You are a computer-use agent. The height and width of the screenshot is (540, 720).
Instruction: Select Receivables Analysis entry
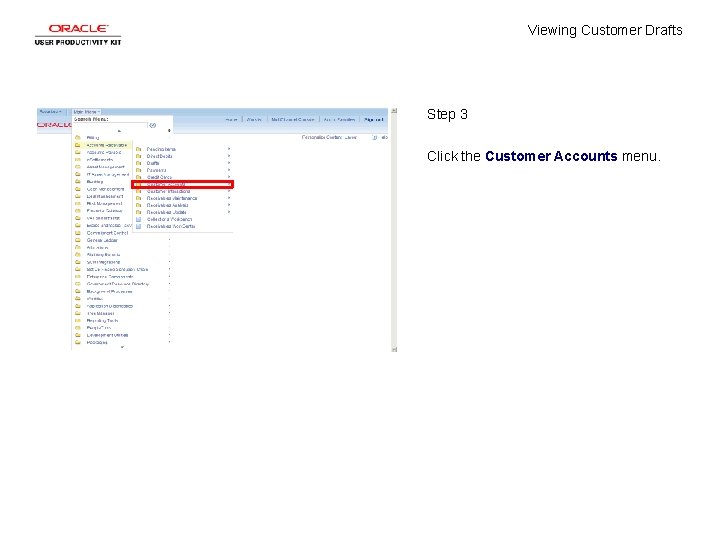[x=167, y=205]
